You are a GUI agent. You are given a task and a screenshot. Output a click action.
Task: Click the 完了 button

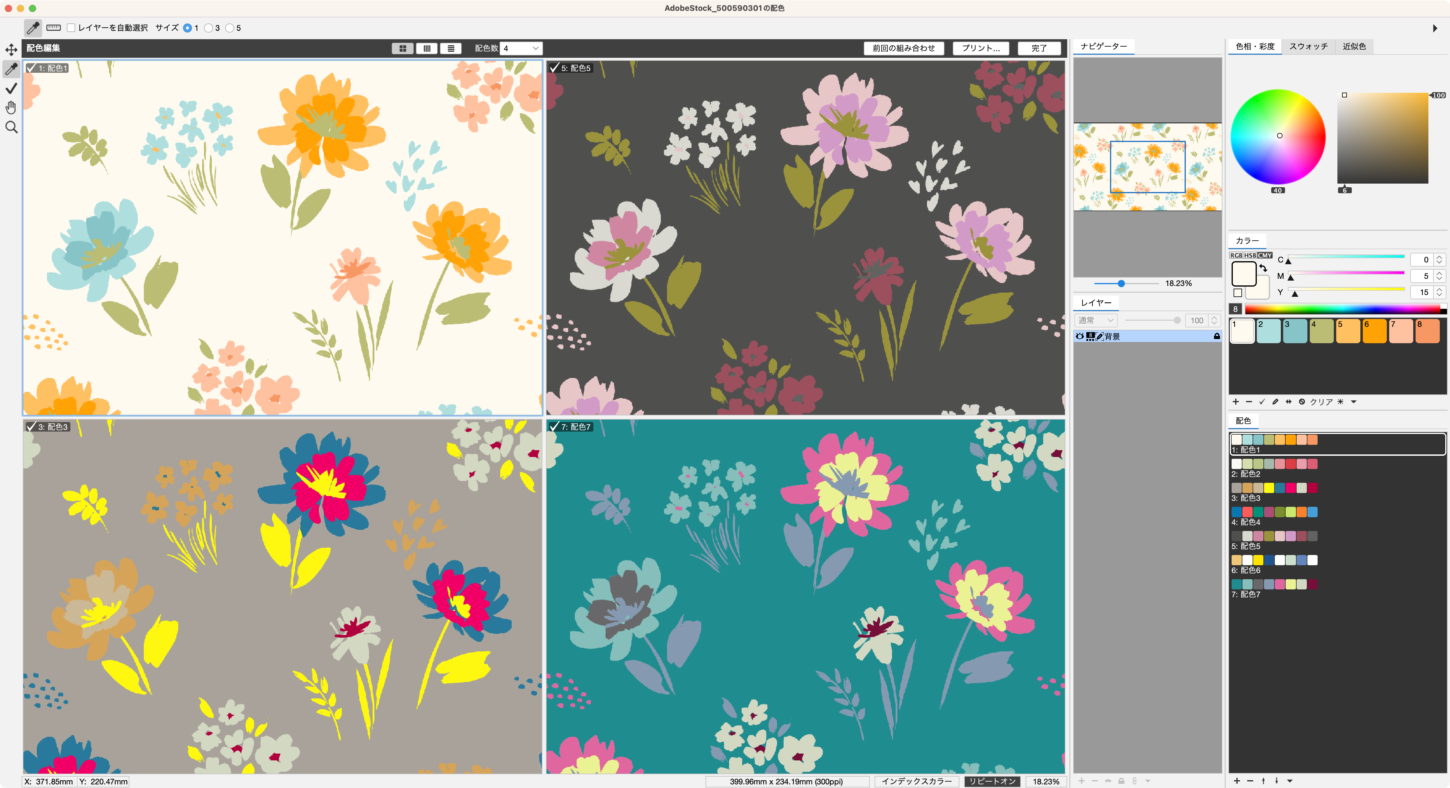click(1039, 48)
